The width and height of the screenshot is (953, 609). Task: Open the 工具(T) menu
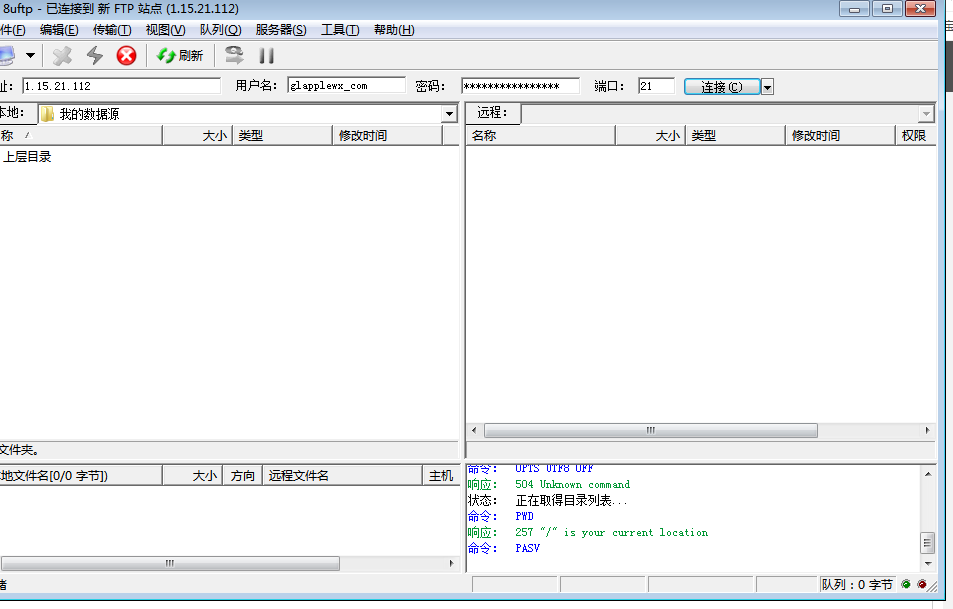[x=340, y=30]
